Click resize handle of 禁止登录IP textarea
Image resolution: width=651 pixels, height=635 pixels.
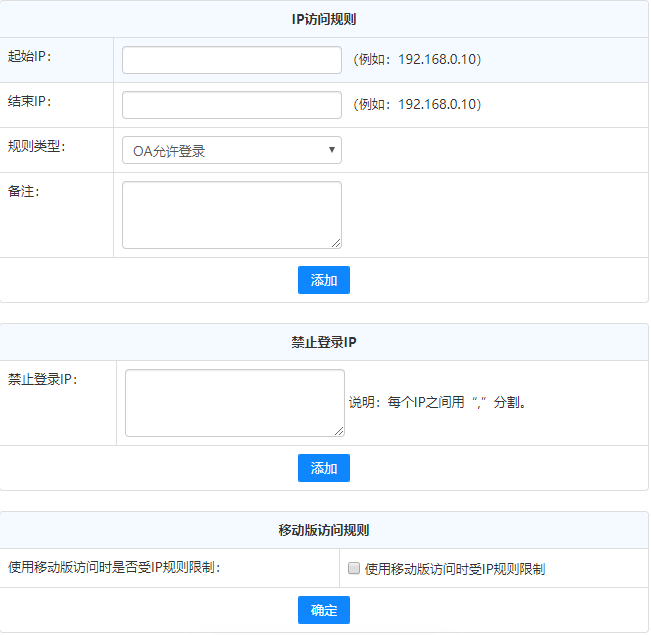click(x=339, y=431)
